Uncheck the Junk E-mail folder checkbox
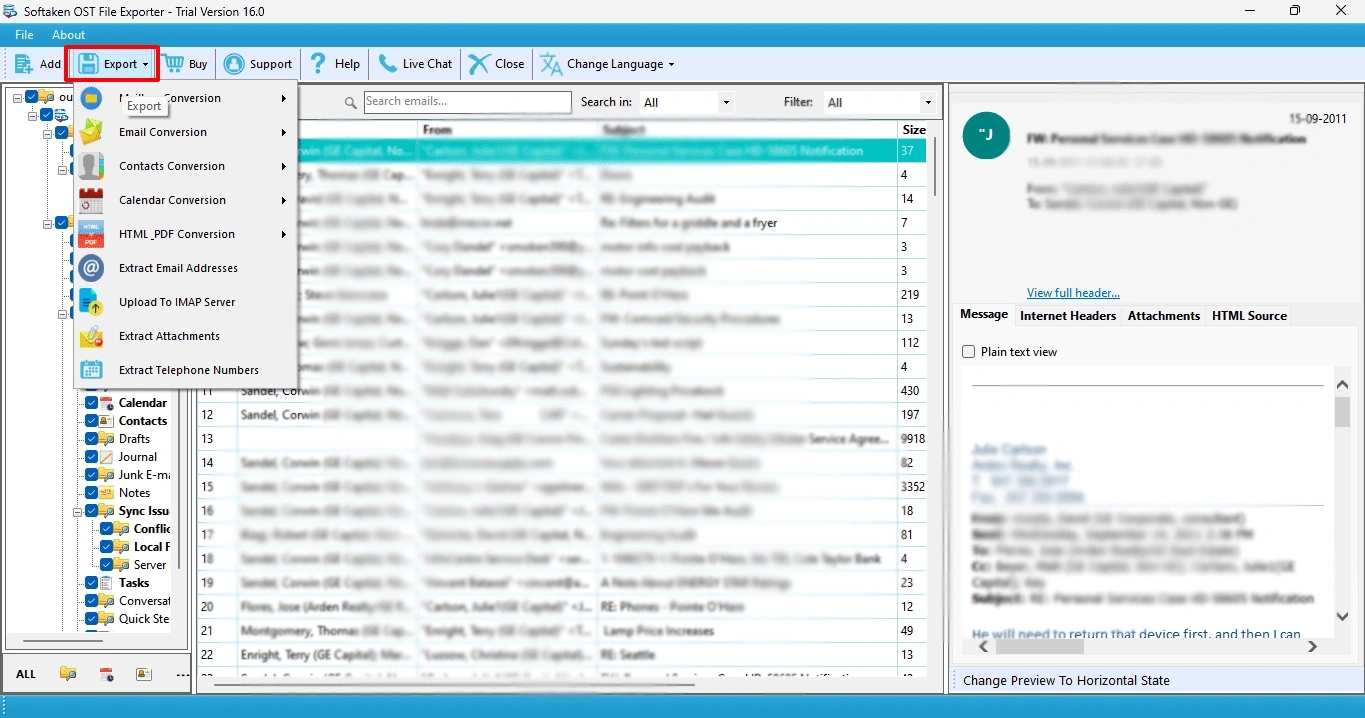 pyautogui.click(x=92, y=475)
